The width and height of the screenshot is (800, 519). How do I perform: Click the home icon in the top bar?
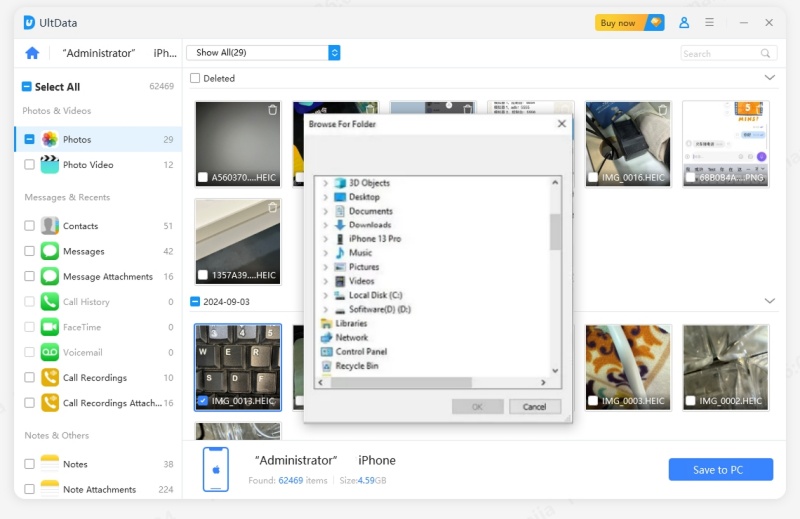click(32, 53)
